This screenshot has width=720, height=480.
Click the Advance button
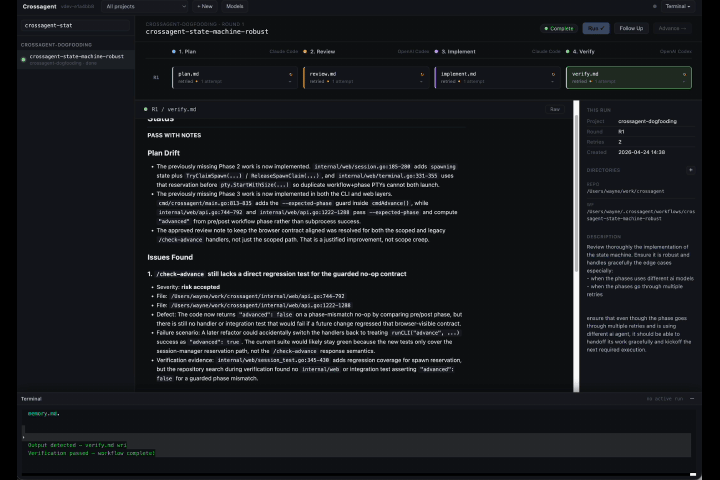(x=672, y=28)
